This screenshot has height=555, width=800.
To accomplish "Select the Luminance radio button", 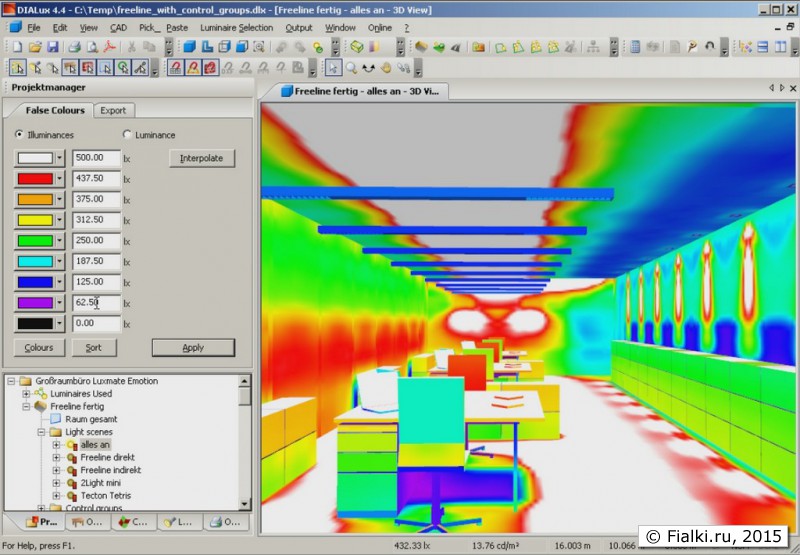I will coord(127,135).
